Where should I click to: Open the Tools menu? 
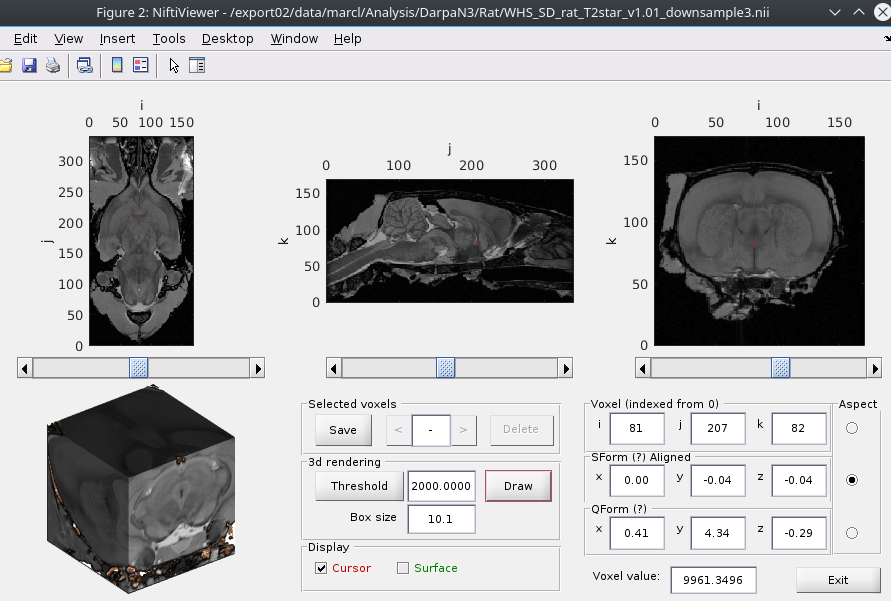pyautogui.click(x=168, y=38)
